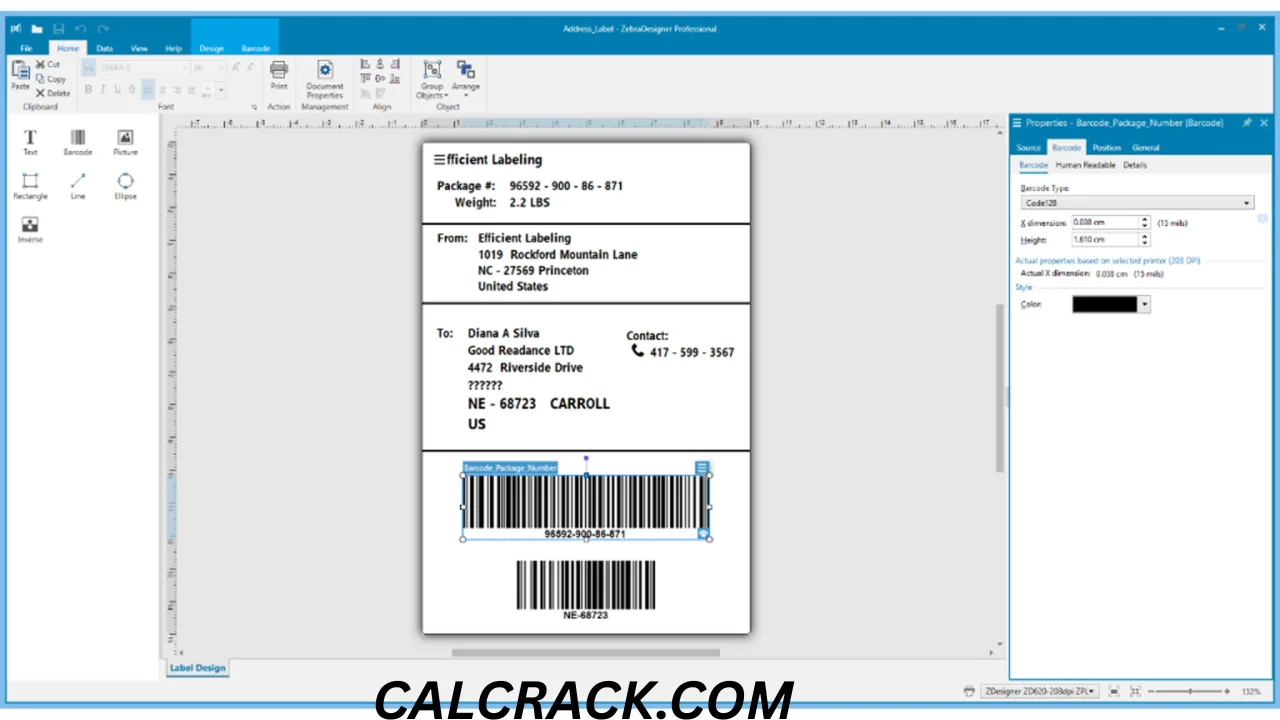Click the zoom out minus button

1151,691
